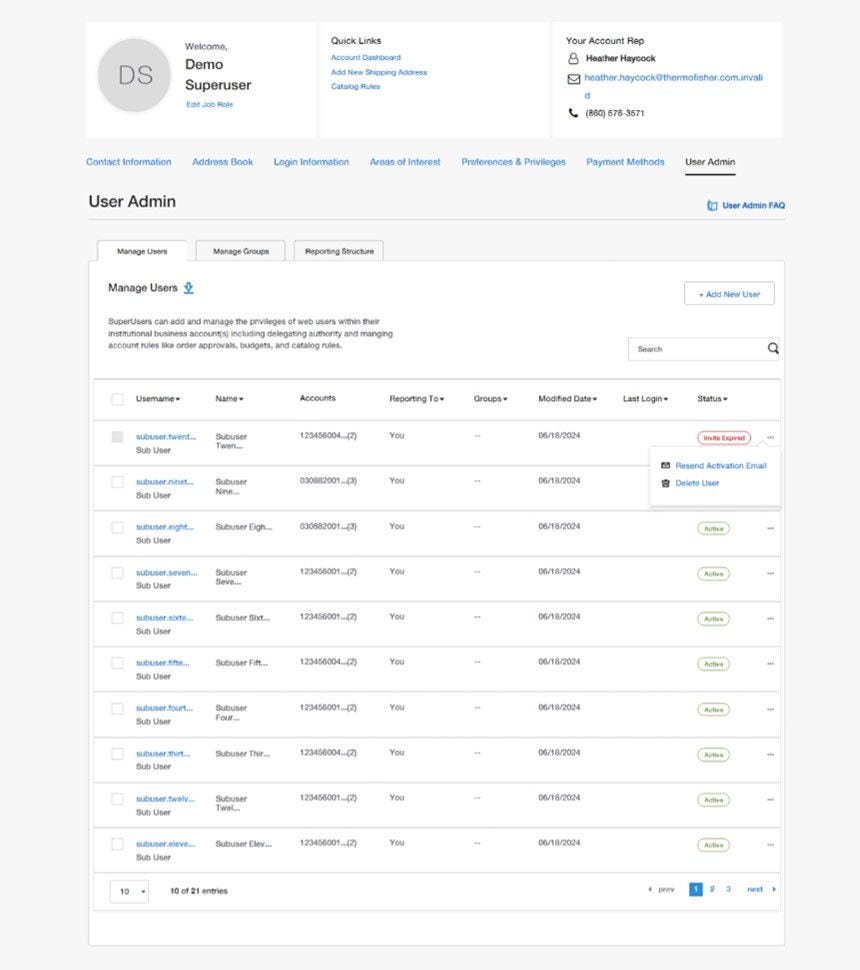Open the Add New Shipping Address link
This screenshot has height=970, width=860.
377,72
